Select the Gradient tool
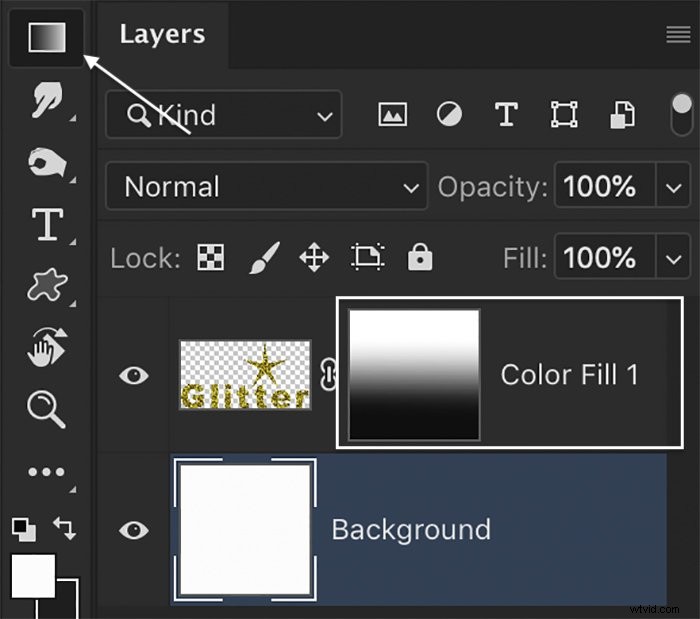Screen dimensions: 700x619 (x=47, y=37)
